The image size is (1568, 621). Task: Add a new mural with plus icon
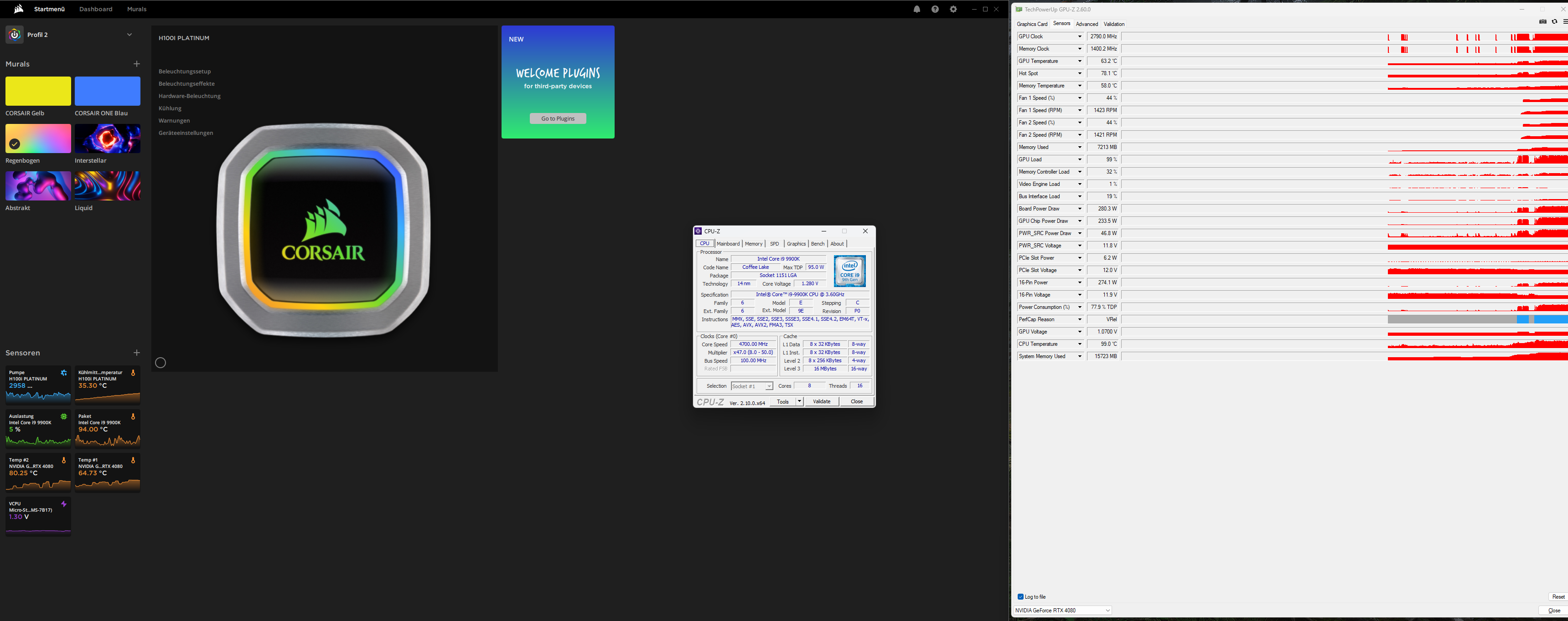[x=136, y=64]
